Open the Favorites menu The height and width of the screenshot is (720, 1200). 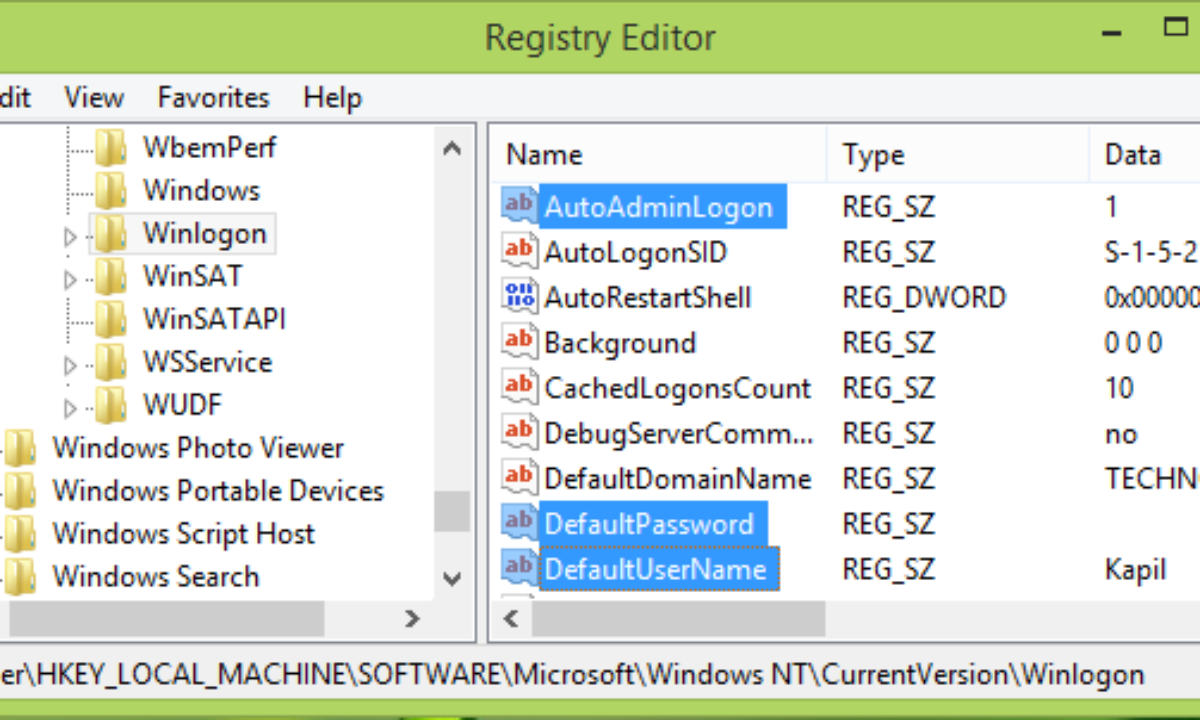(212, 97)
